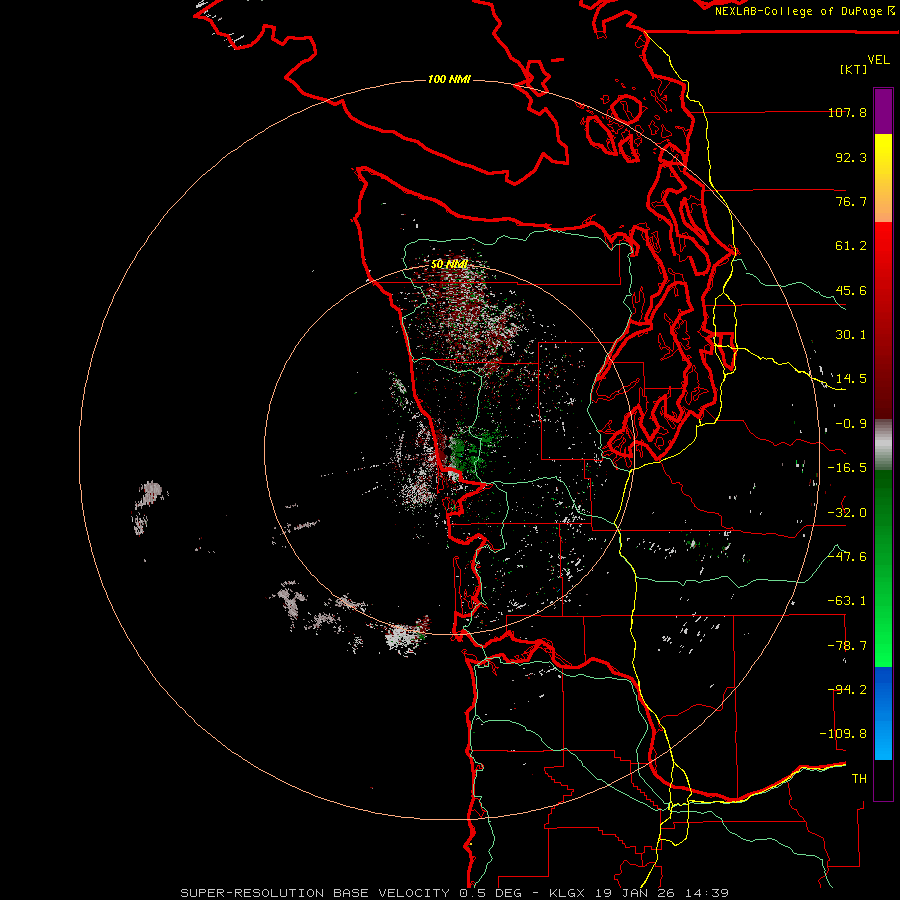Click the 76.7 legend value
This screenshot has height=900, width=900.
[x=851, y=201]
